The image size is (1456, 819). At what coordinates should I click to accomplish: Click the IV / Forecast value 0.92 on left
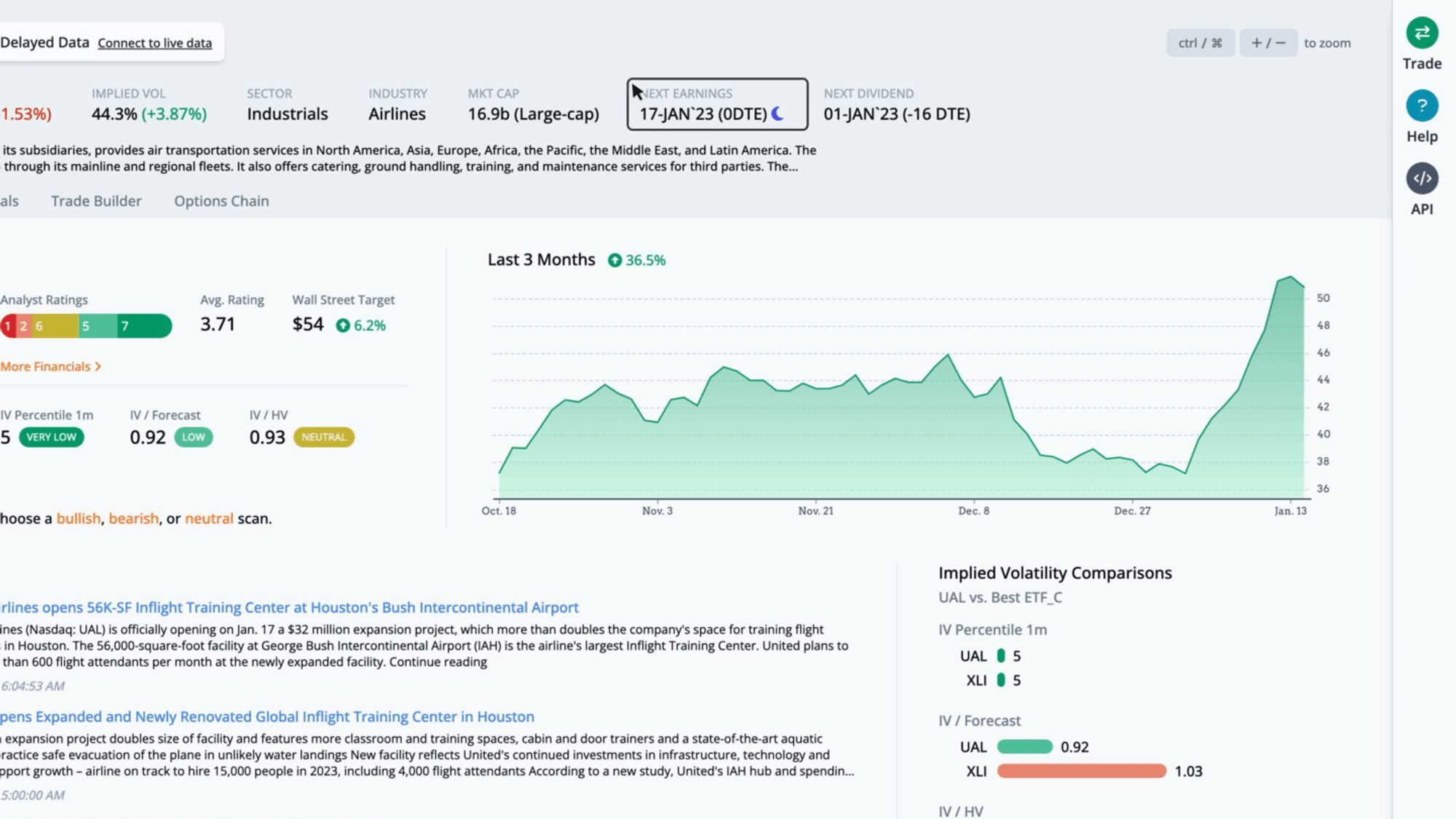(148, 437)
